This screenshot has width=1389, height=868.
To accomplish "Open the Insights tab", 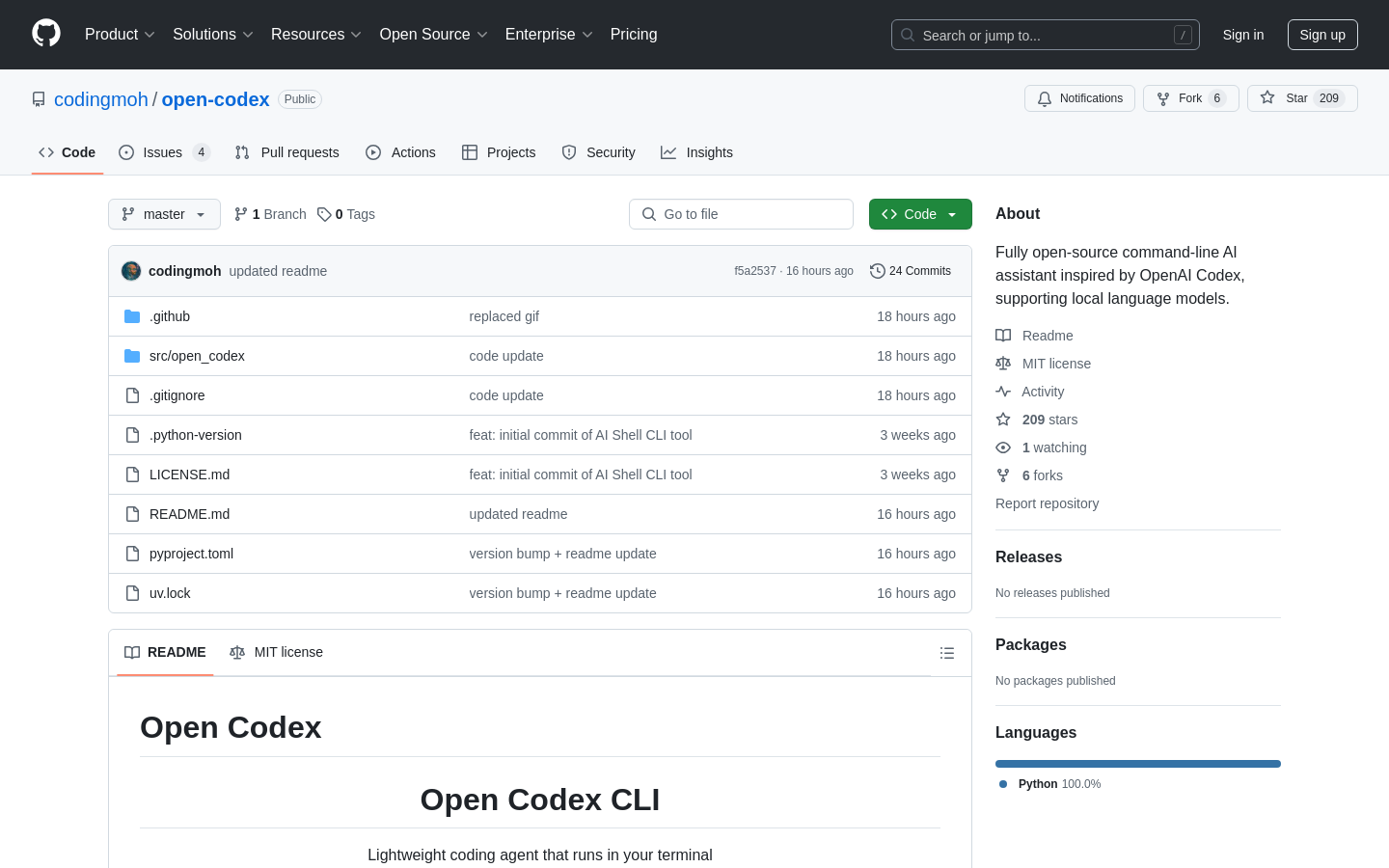I will click(696, 152).
